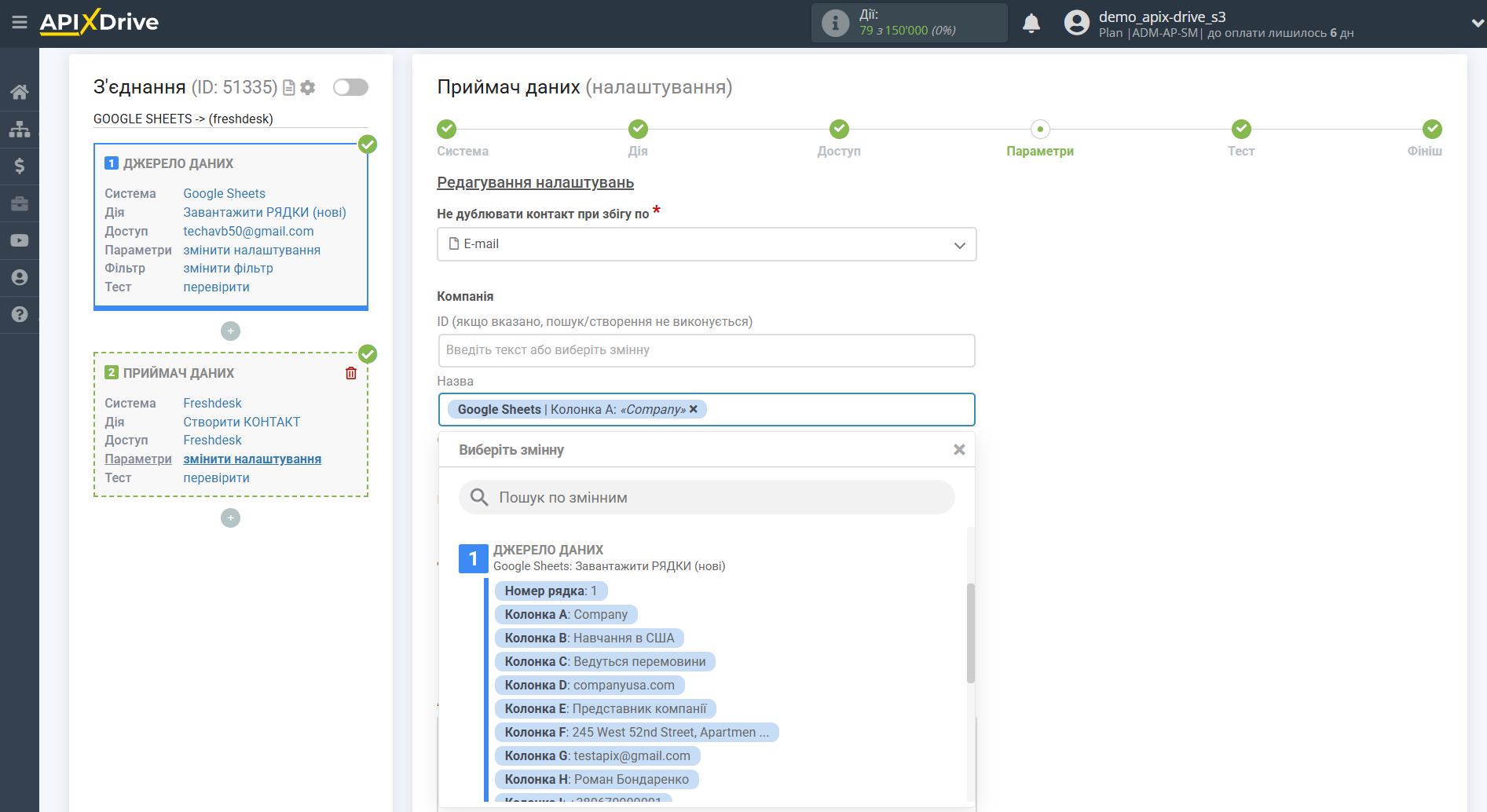Image resolution: width=1487 pixels, height=812 pixels.
Task: Select variable Колонка A: Company
Action: coord(566,614)
